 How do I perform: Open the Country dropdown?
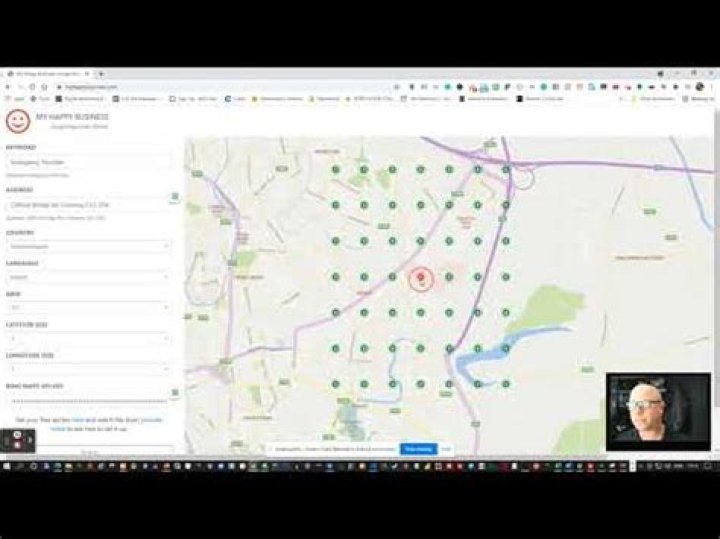(x=88, y=247)
